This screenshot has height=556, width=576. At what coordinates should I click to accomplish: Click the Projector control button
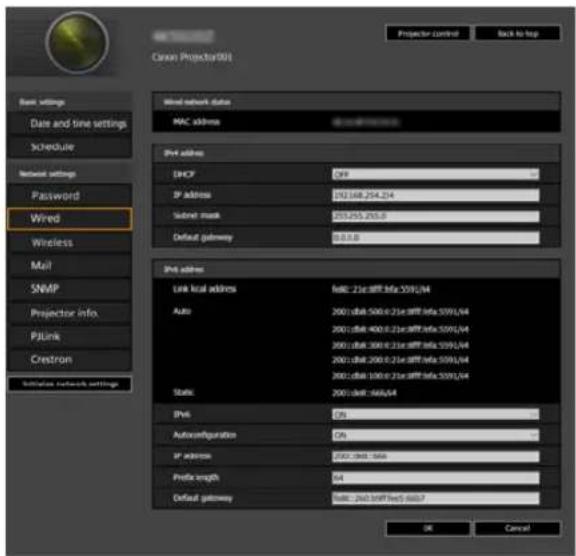pyautogui.click(x=428, y=33)
